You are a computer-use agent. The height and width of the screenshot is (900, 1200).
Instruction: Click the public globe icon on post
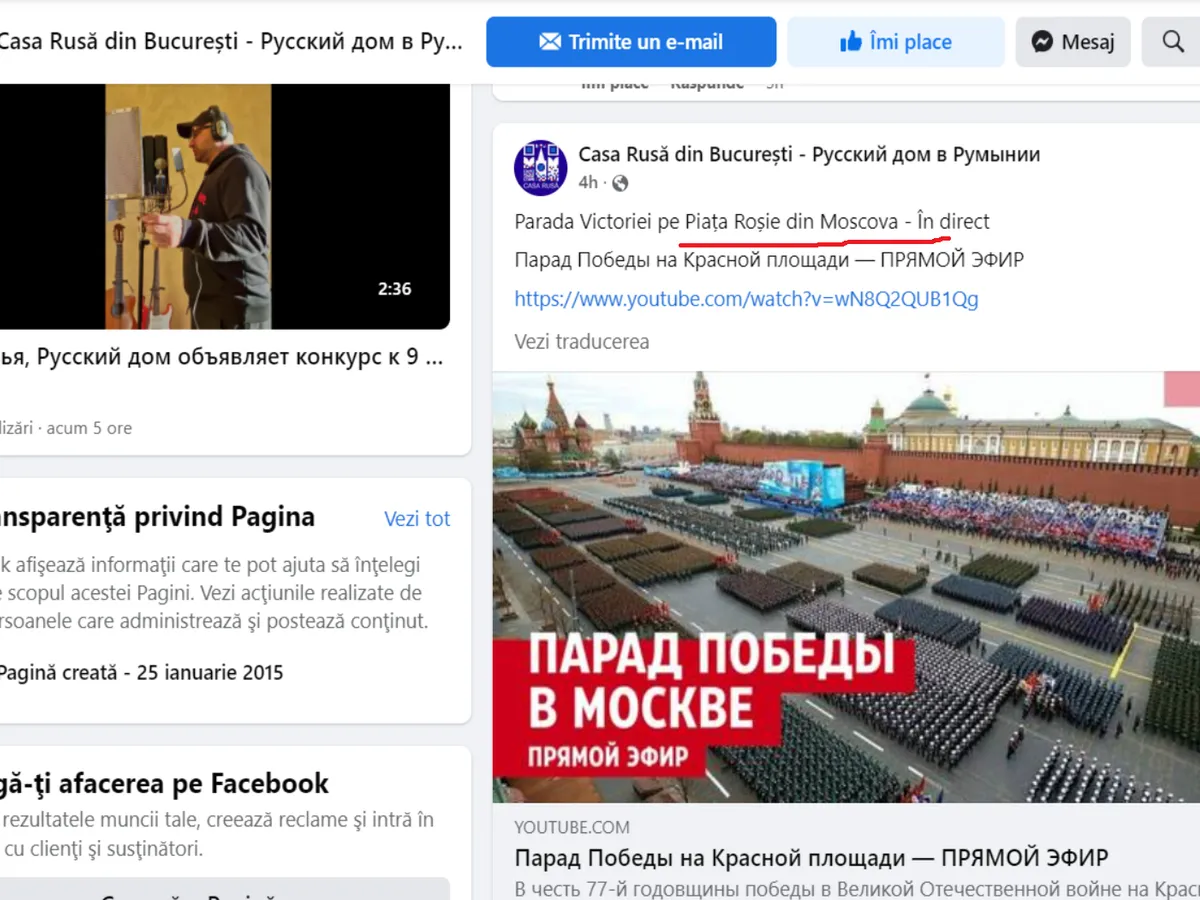(x=620, y=183)
